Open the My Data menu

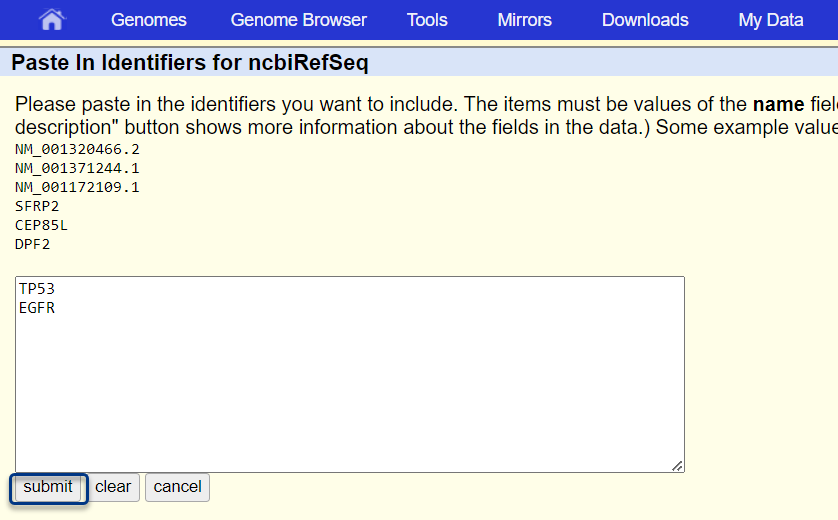(x=770, y=20)
